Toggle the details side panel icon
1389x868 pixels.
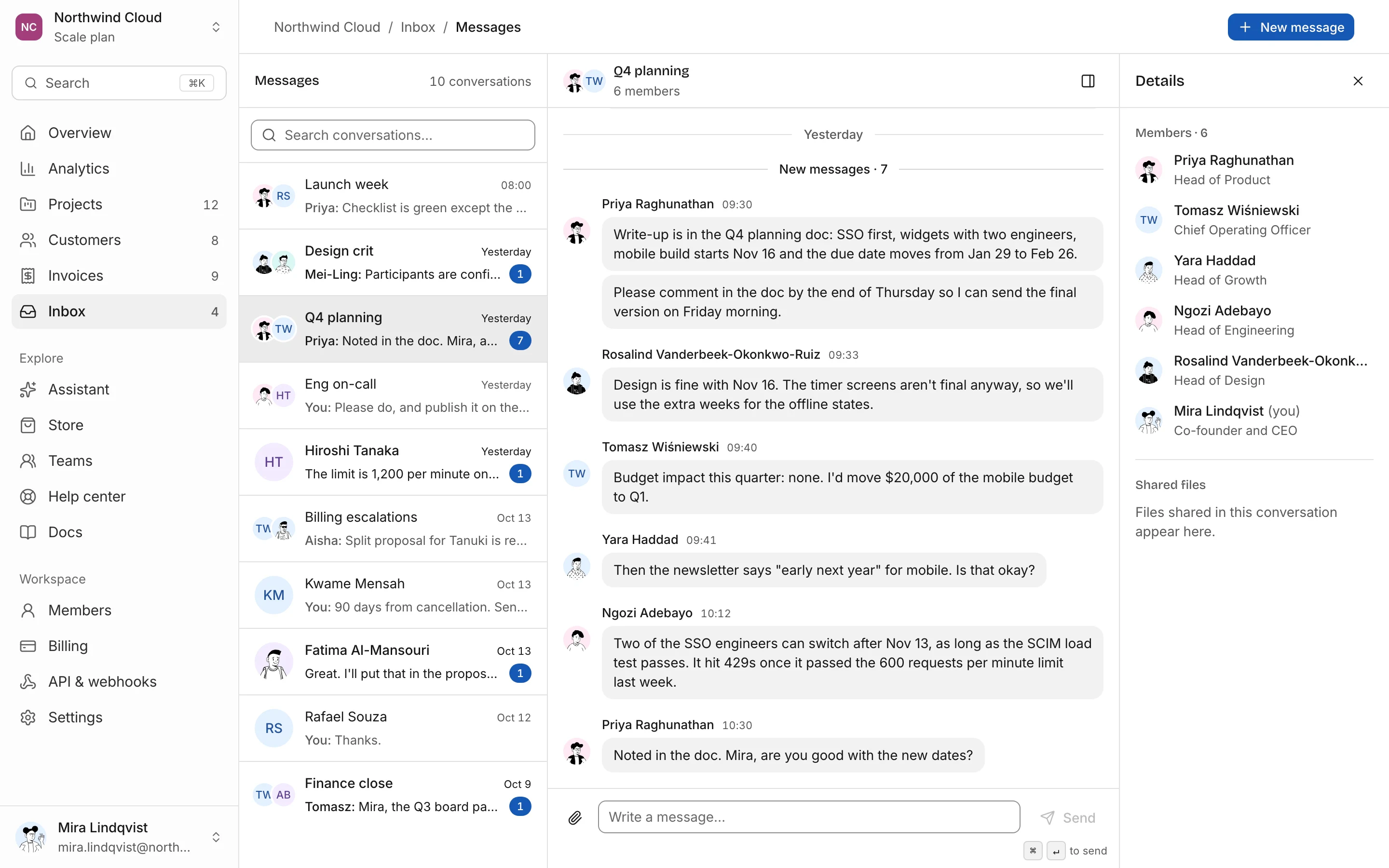tap(1088, 81)
